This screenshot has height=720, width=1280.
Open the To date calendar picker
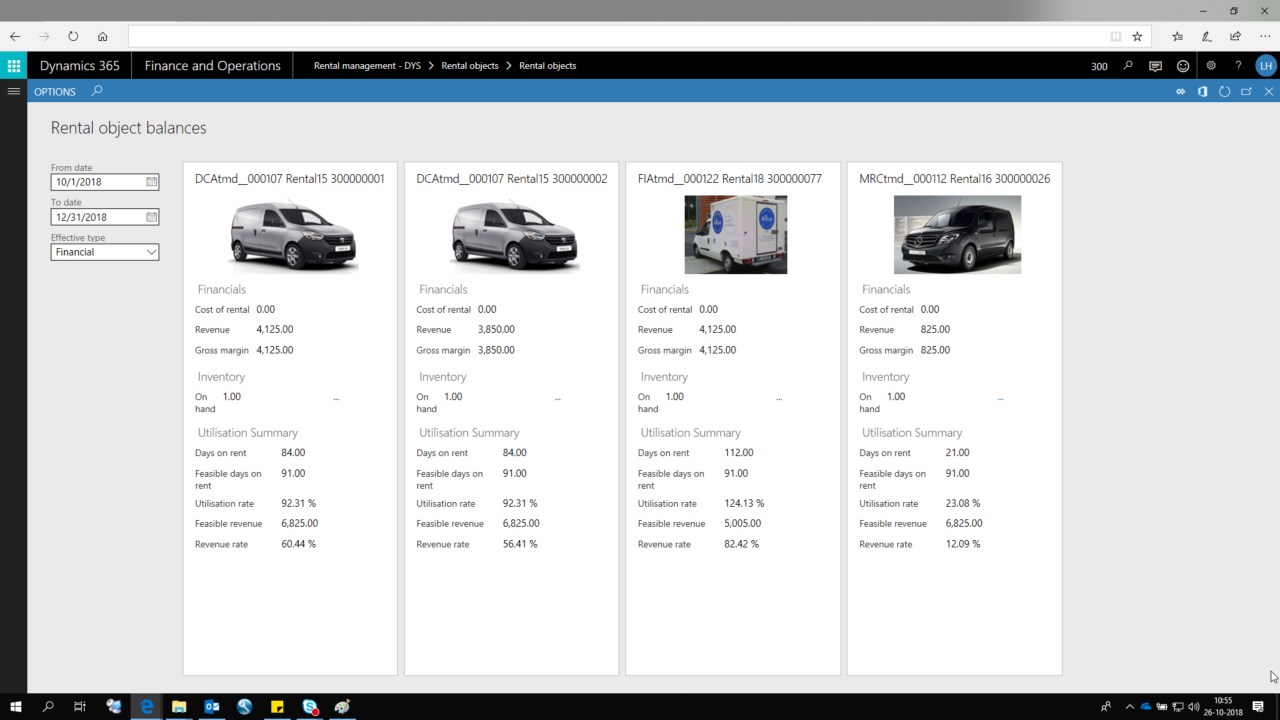[152, 217]
